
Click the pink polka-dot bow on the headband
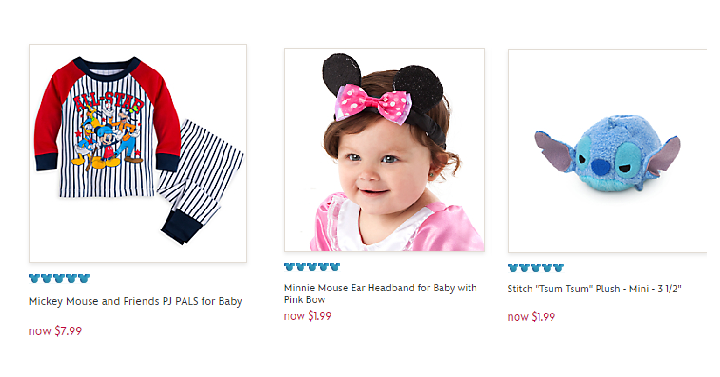pos(372,104)
